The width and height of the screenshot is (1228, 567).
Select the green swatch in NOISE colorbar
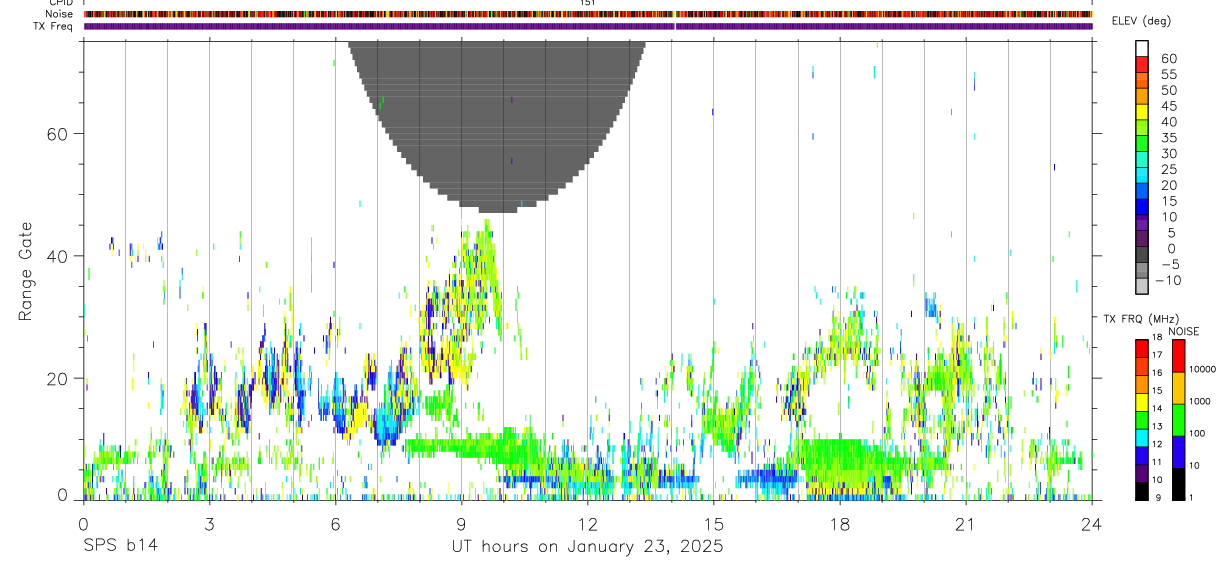(x=1178, y=420)
